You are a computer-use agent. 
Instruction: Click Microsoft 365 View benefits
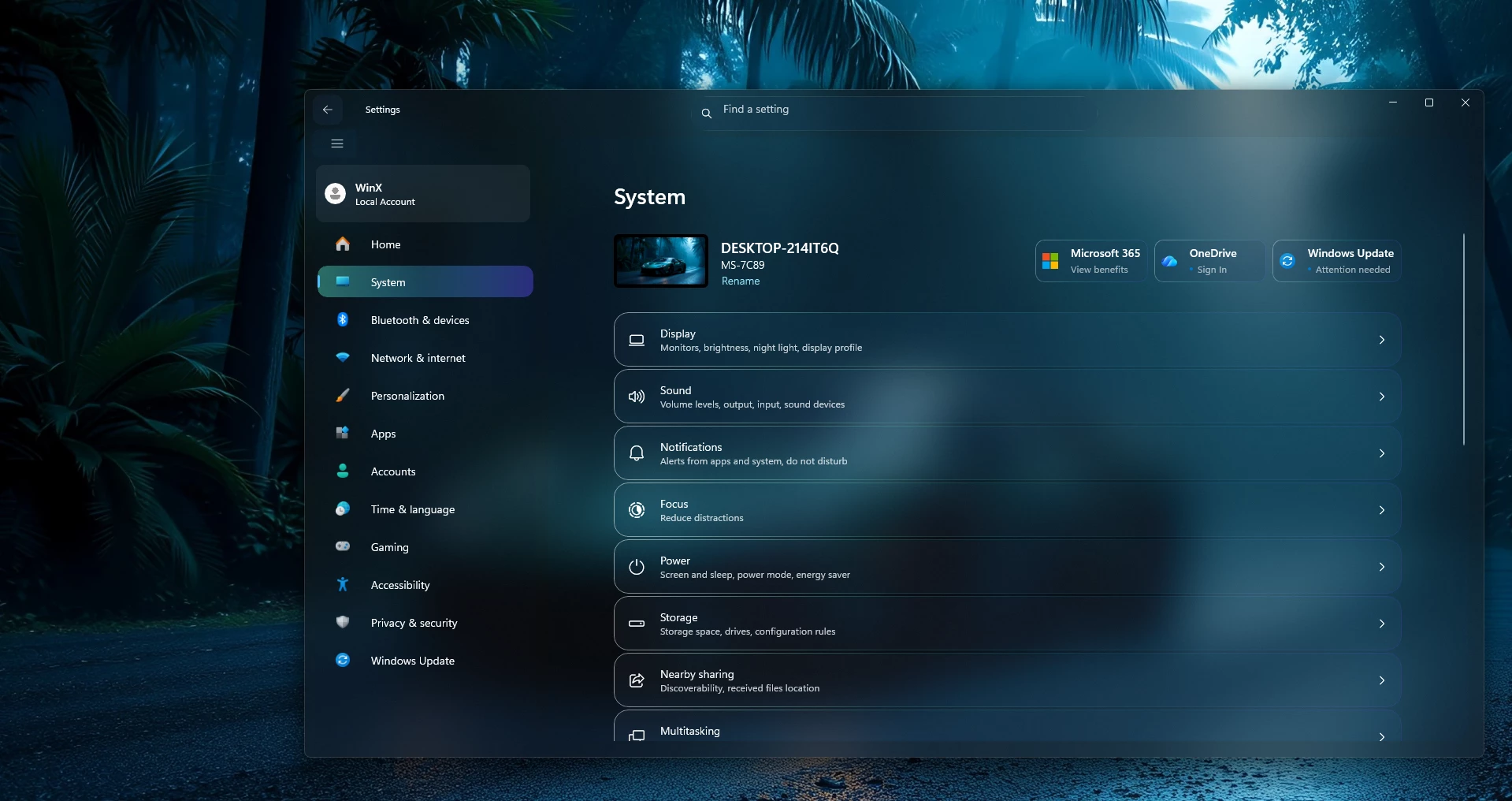1099,270
